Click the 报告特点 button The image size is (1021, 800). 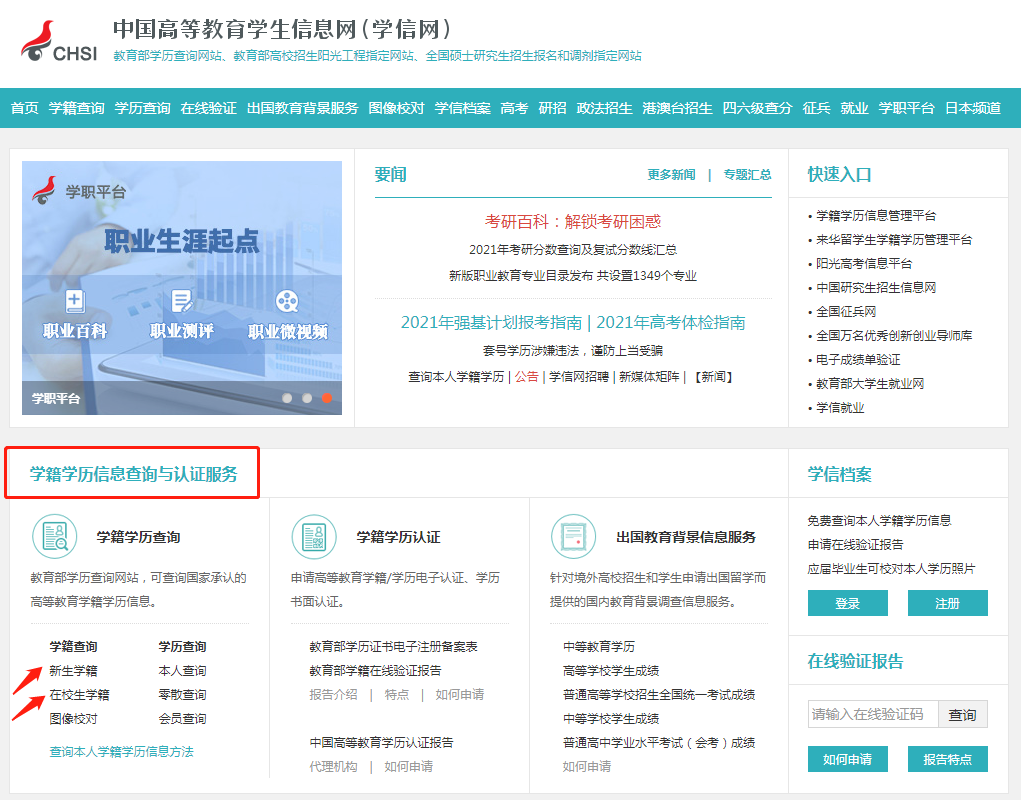947,759
